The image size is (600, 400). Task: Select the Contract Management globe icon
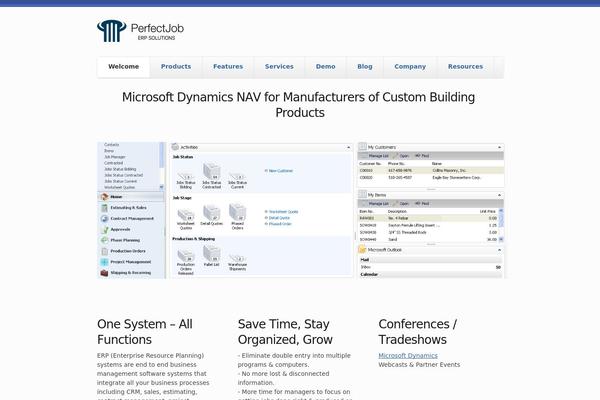104,219
